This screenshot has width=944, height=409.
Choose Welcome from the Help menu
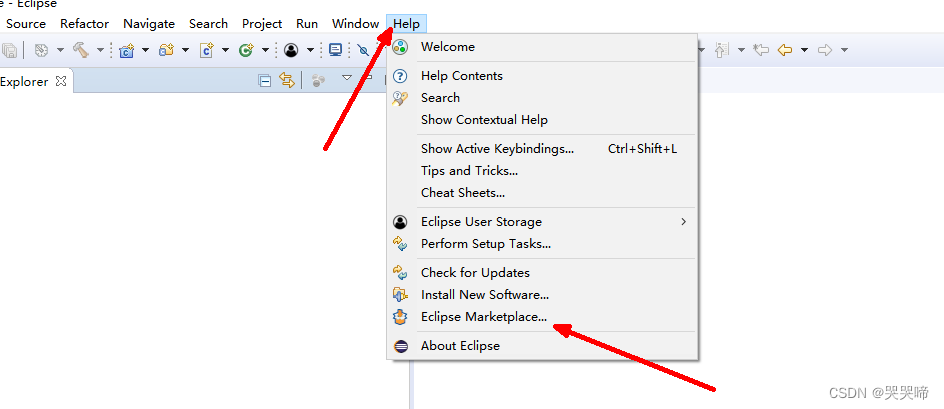click(542, 47)
